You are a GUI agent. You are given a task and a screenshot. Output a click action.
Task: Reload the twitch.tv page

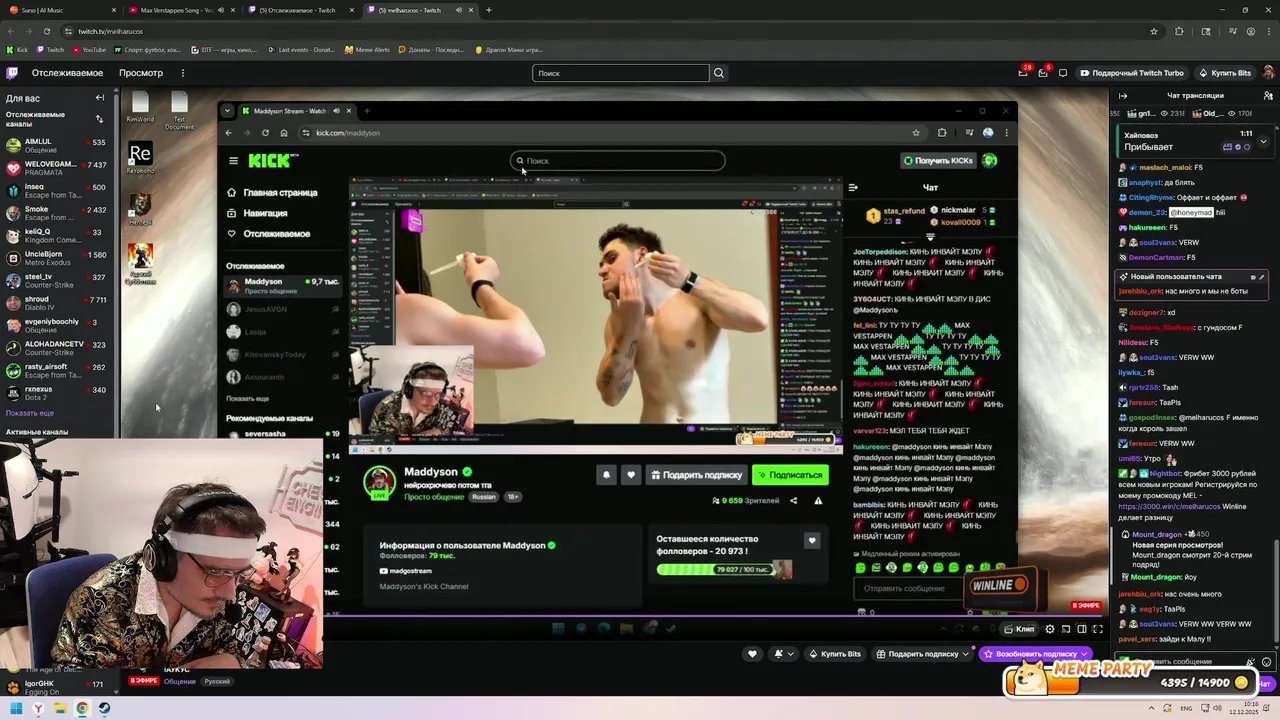click(45, 31)
